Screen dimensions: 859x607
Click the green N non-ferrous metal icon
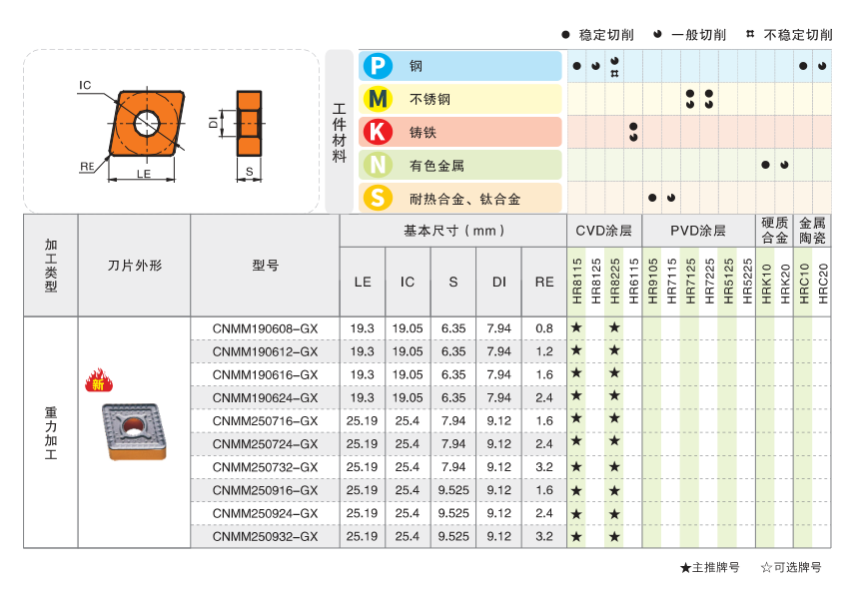(x=378, y=165)
